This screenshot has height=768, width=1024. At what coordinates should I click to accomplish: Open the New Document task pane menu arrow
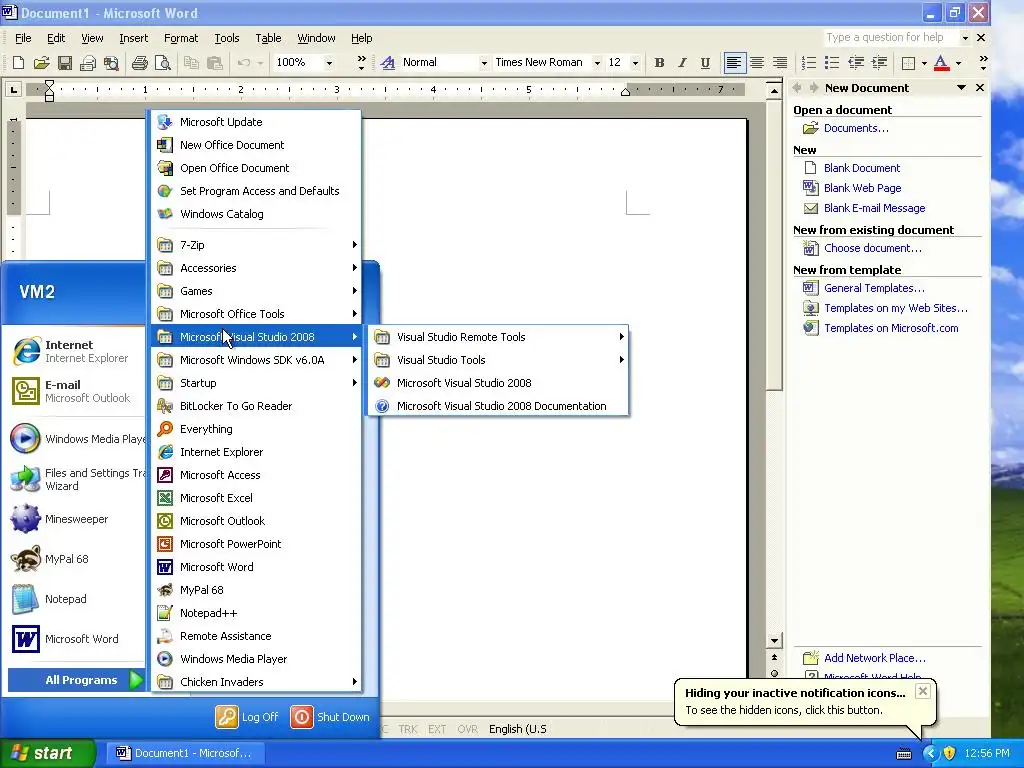(x=961, y=88)
